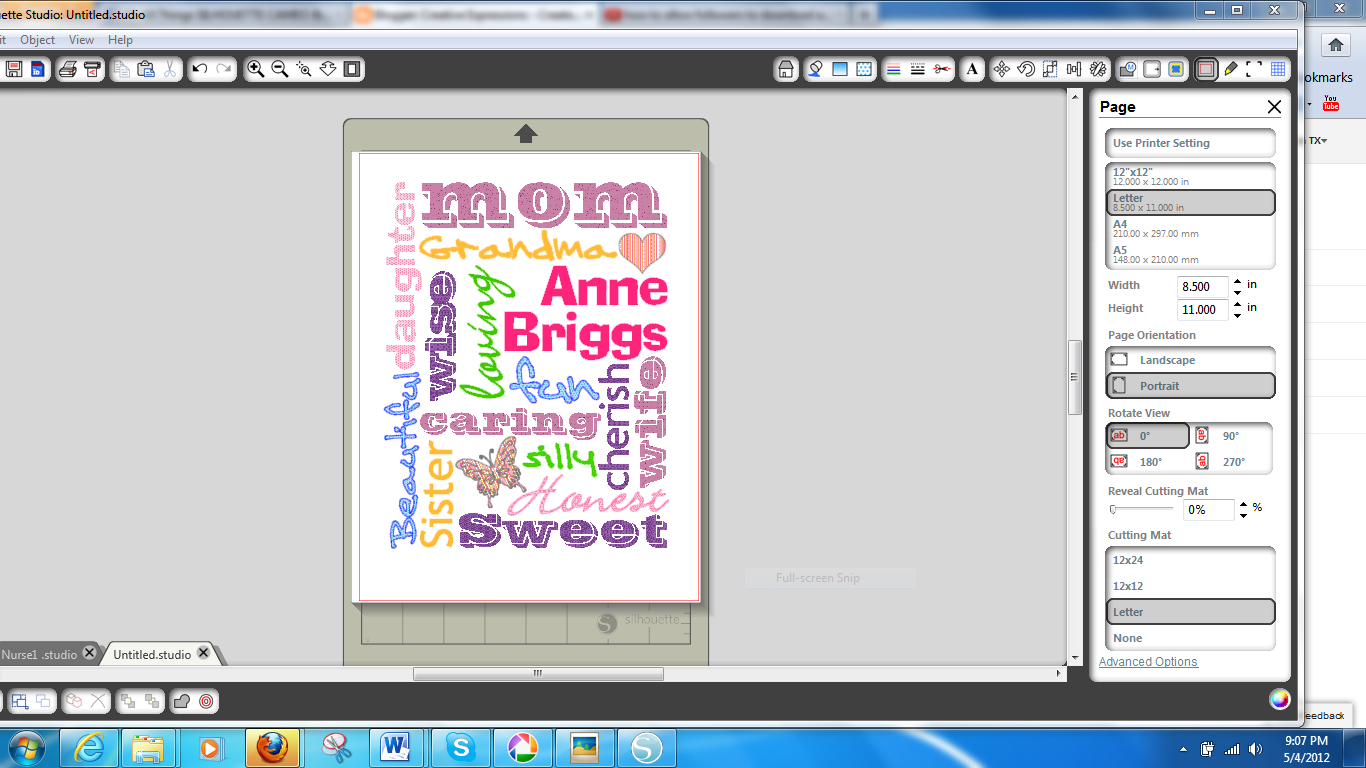The height and width of the screenshot is (768, 1366).
Task: Click the Advanced Options link
Action: [1148, 661]
